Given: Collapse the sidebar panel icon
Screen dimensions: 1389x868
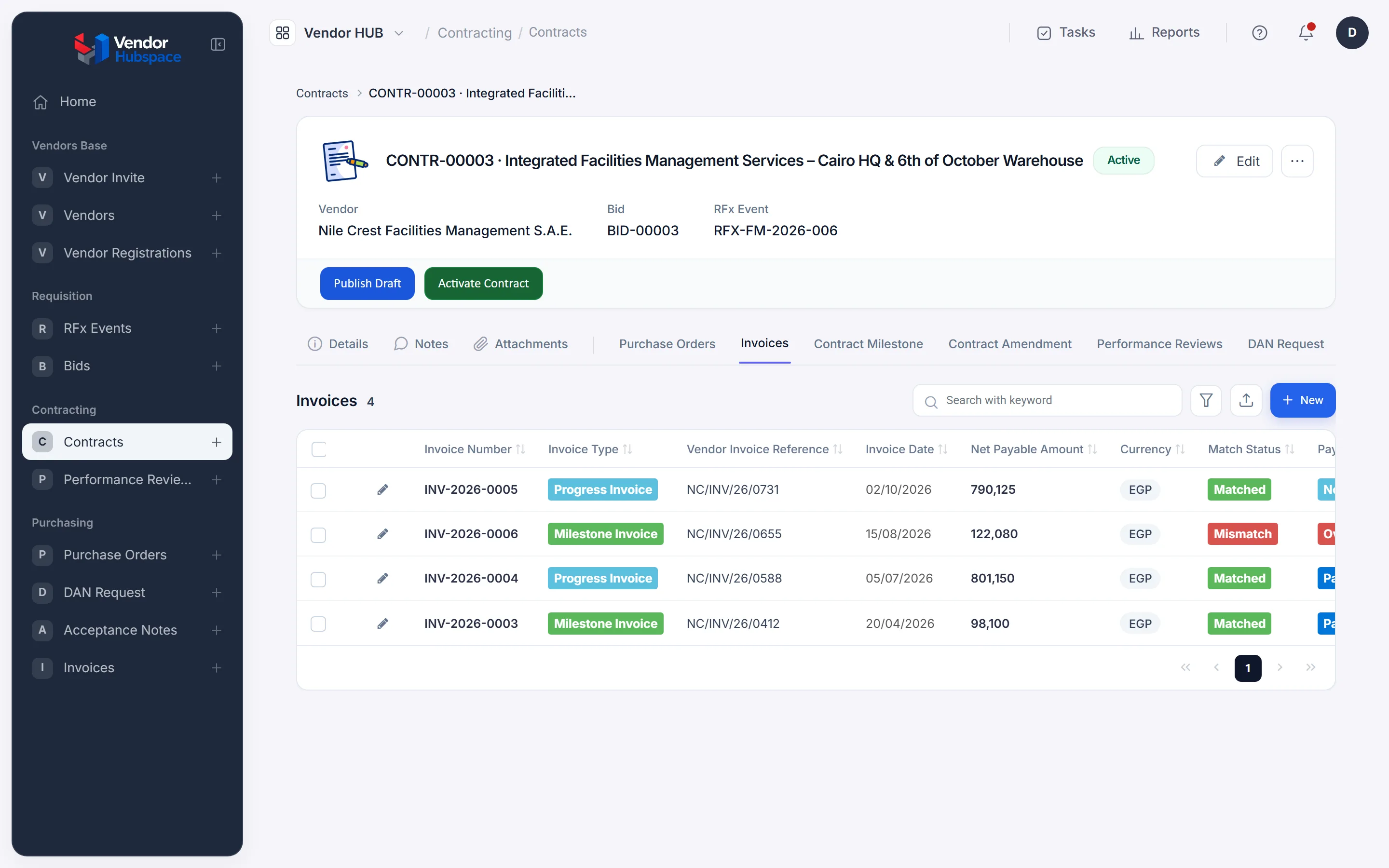Looking at the screenshot, I should click(218, 44).
